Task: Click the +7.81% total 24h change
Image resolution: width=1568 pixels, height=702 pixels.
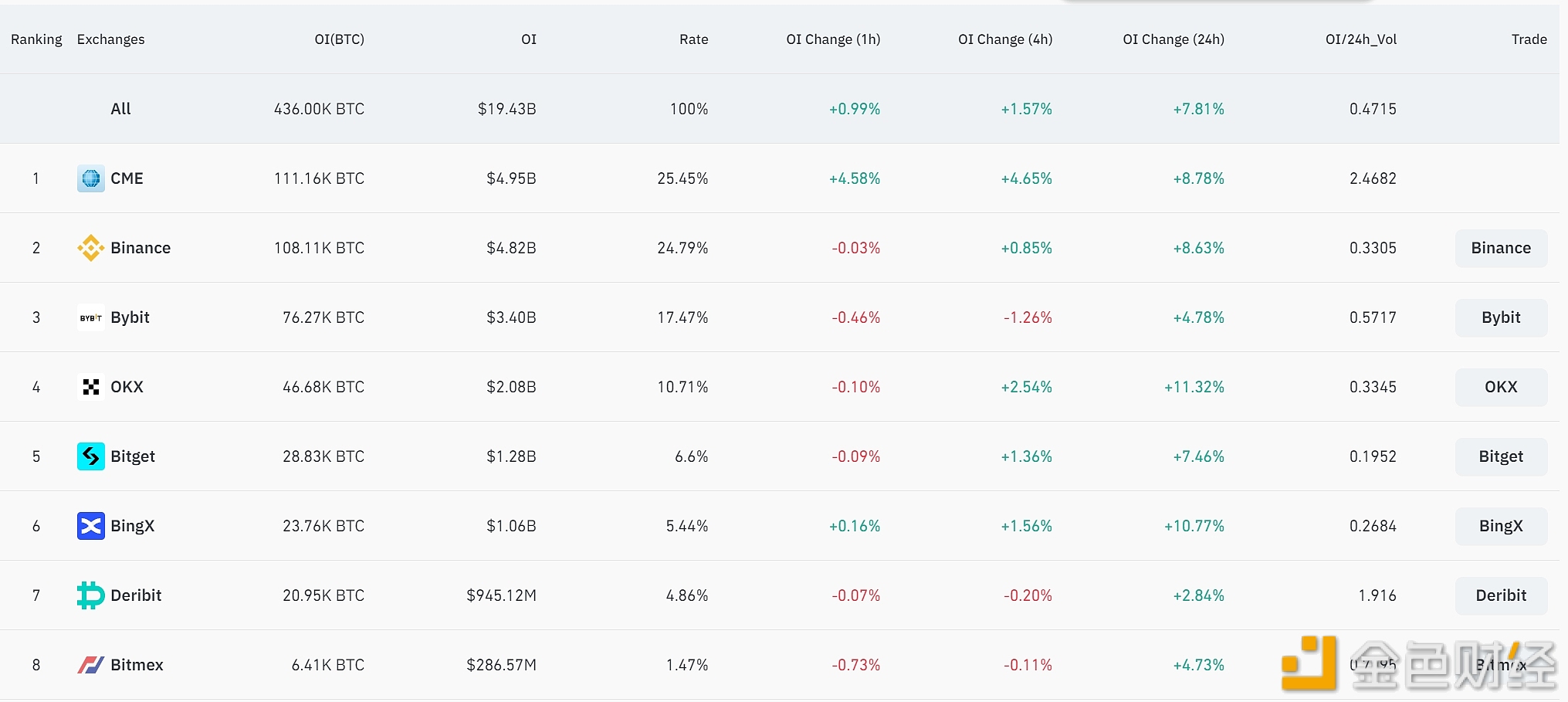Action: (1198, 109)
